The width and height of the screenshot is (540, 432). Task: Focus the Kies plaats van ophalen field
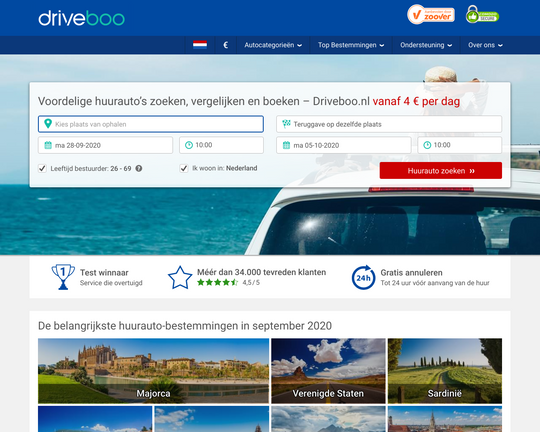click(151, 124)
